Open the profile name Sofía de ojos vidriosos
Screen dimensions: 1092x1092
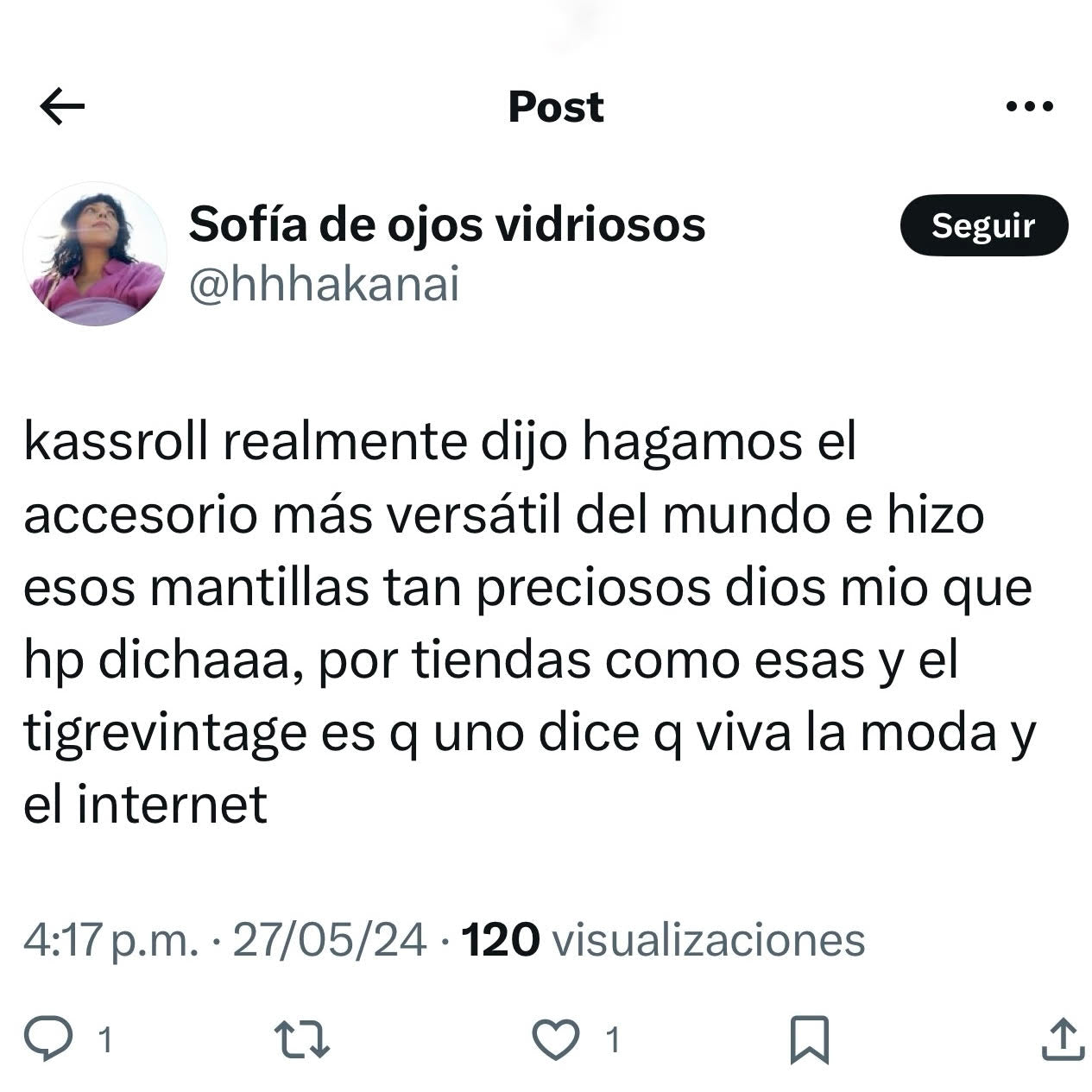447,224
